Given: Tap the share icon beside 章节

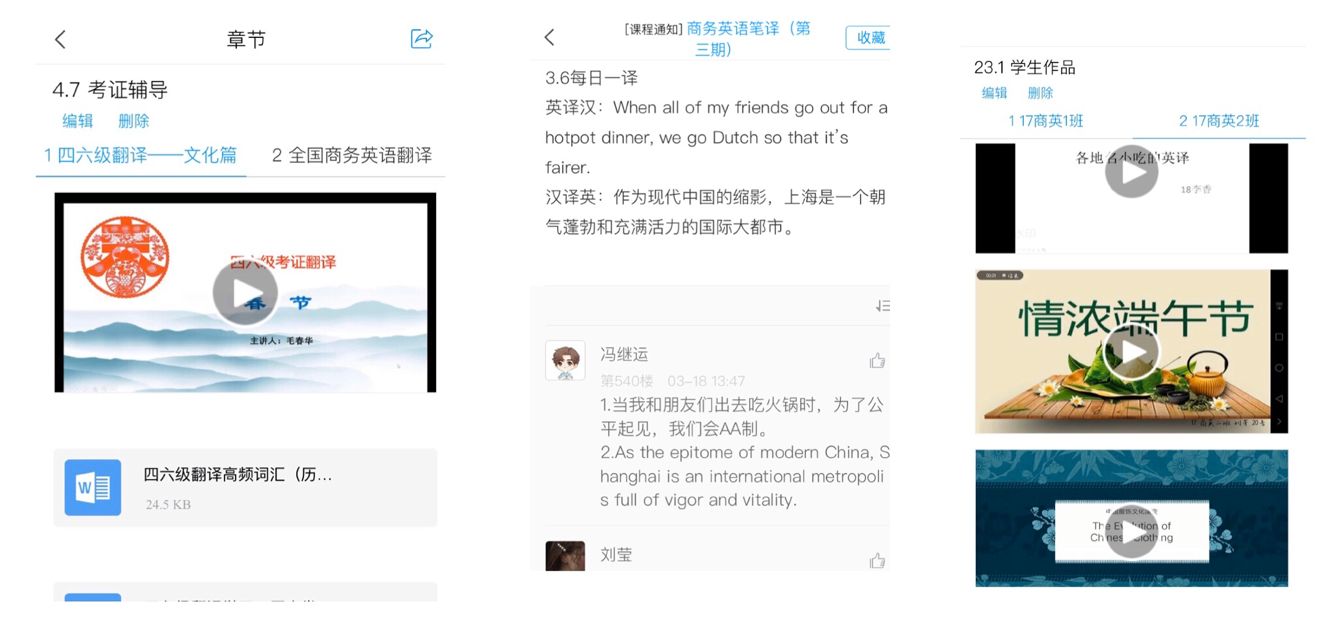Looking at the screenshot, I should [421, 39].
